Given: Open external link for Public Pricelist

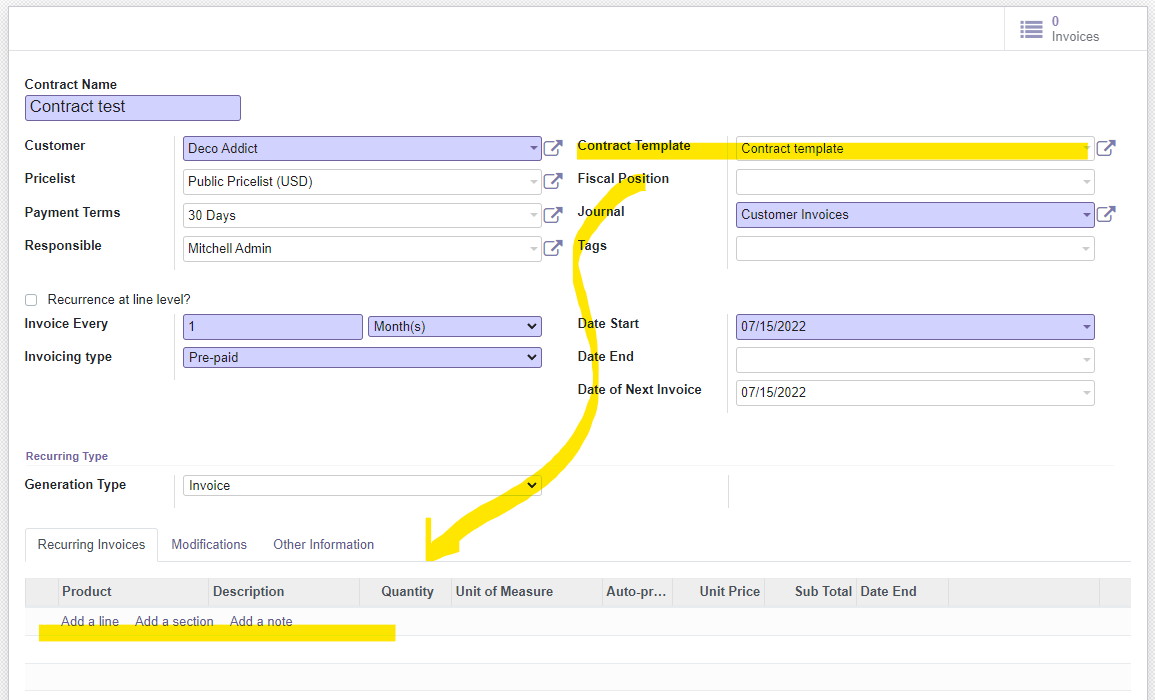Looking at the screenshot, I should [553, 181].
